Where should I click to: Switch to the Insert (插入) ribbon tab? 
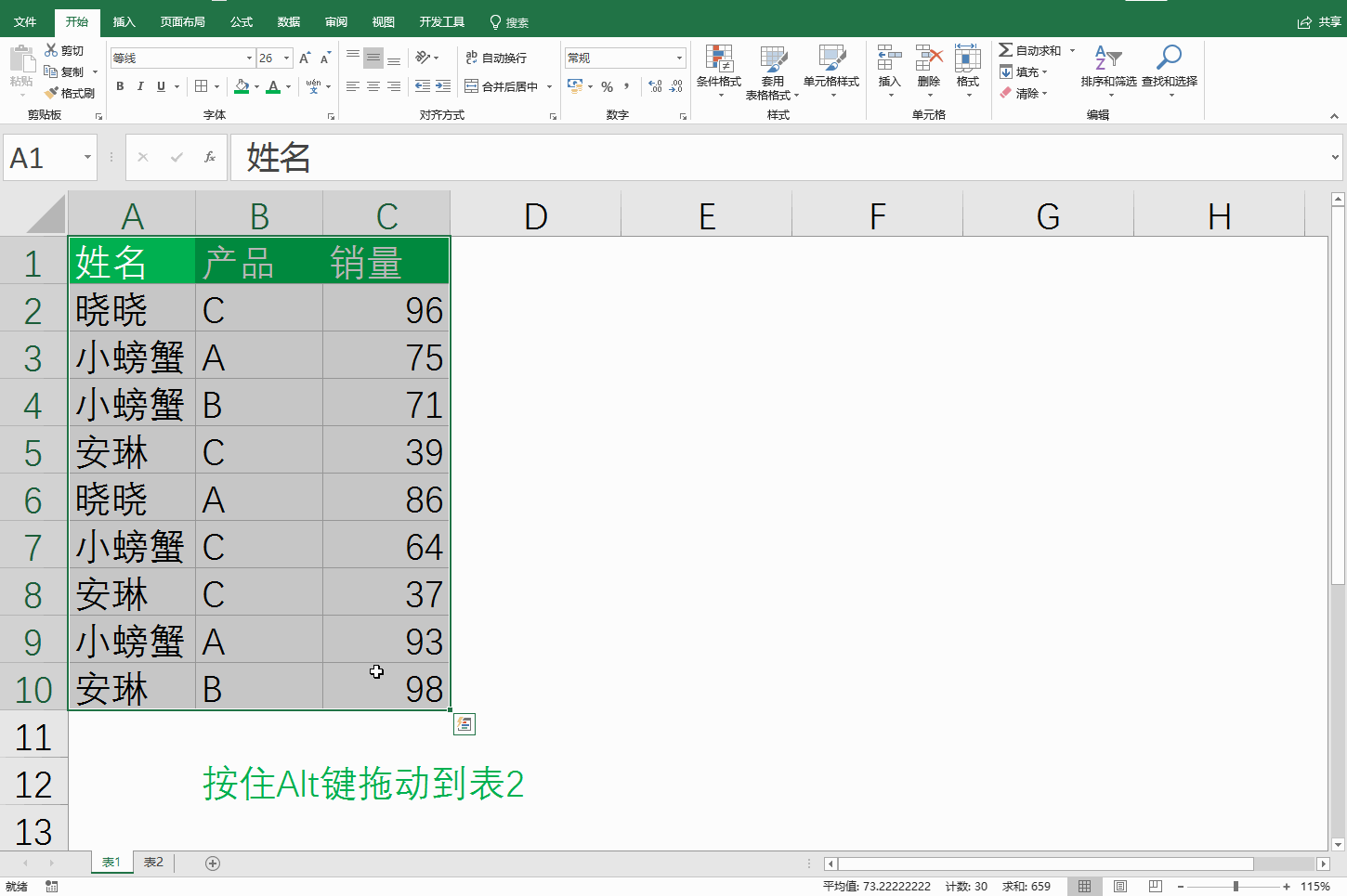[x=124, y=22]
